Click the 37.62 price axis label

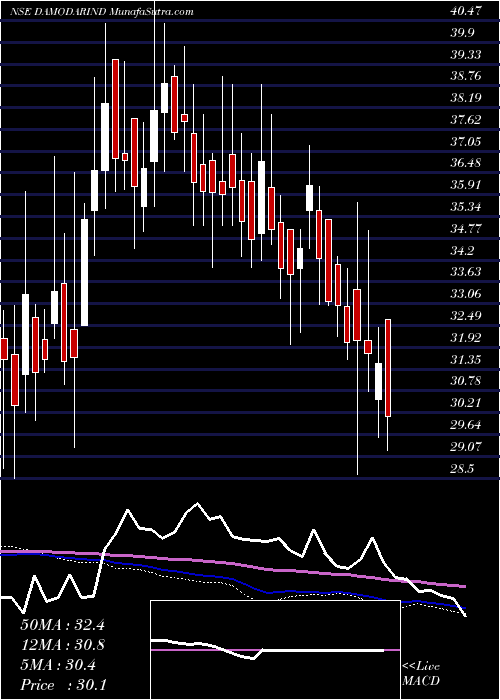(466, 120)
